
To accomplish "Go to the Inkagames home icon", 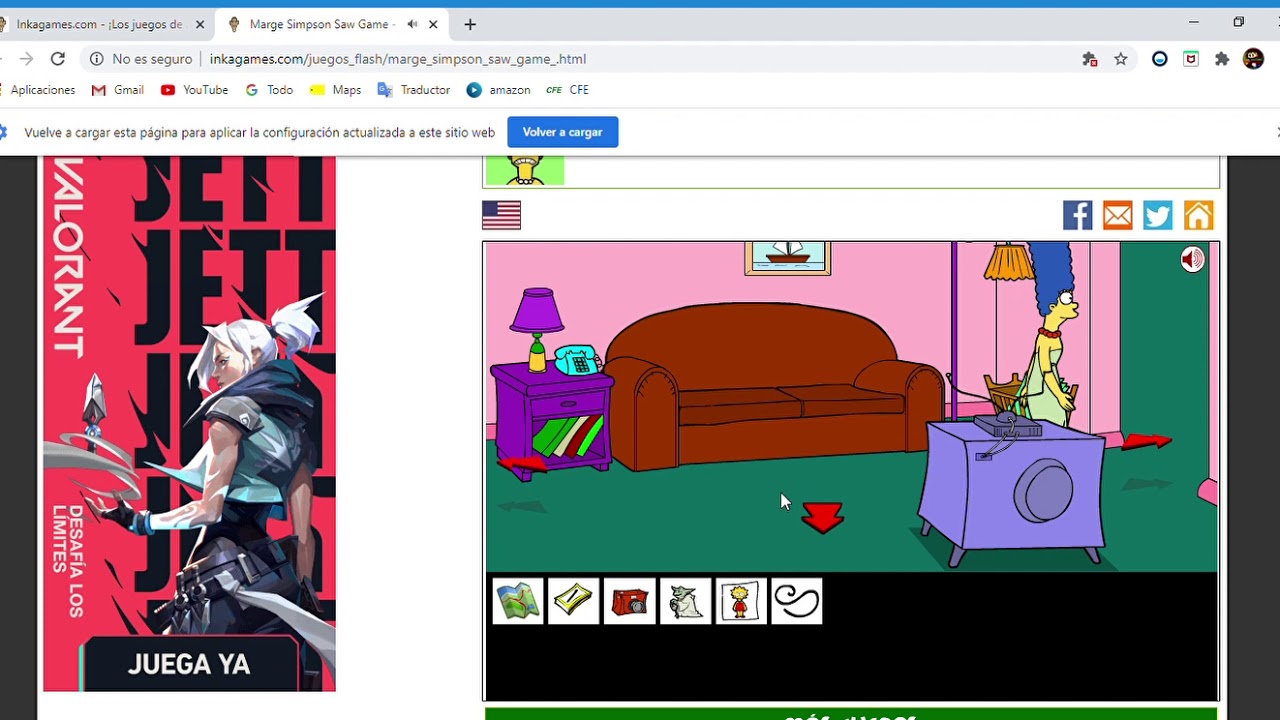I will tap(1198, 215).
